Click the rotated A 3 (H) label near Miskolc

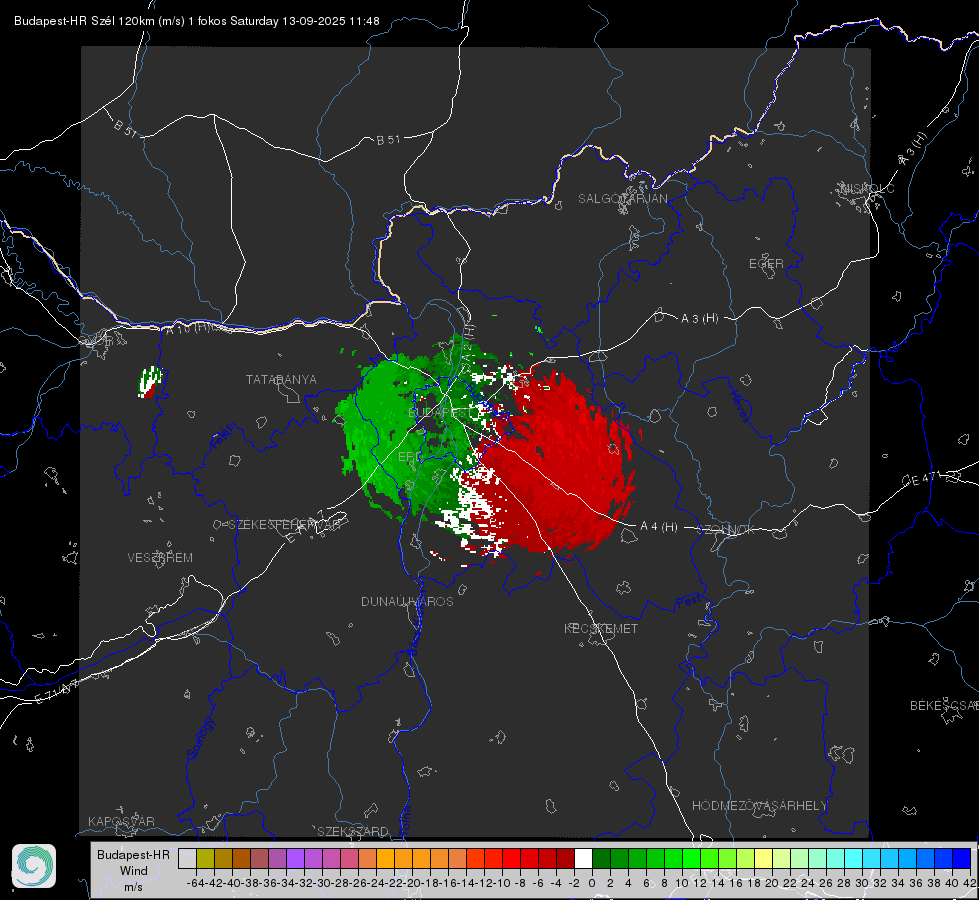pyautogui.click(x=912, y=149)
